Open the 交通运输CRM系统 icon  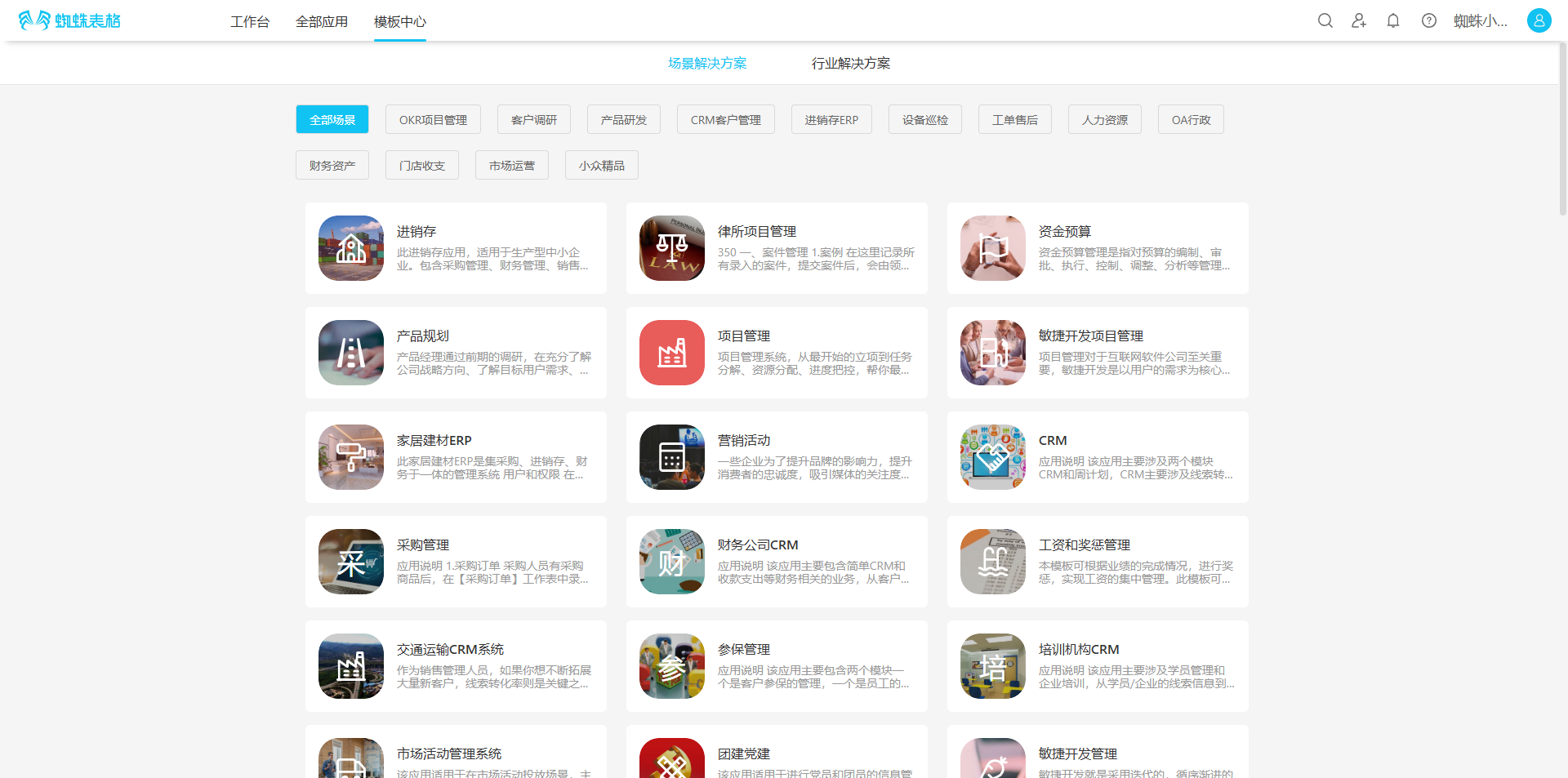[x=351, y=666]
